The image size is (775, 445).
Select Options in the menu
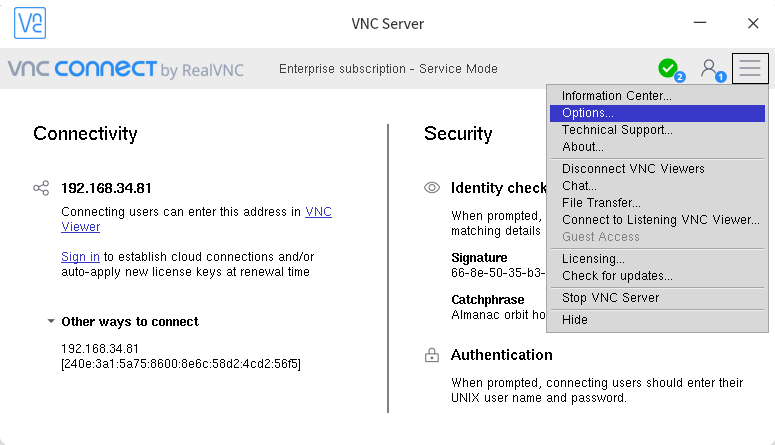[588, 113]
